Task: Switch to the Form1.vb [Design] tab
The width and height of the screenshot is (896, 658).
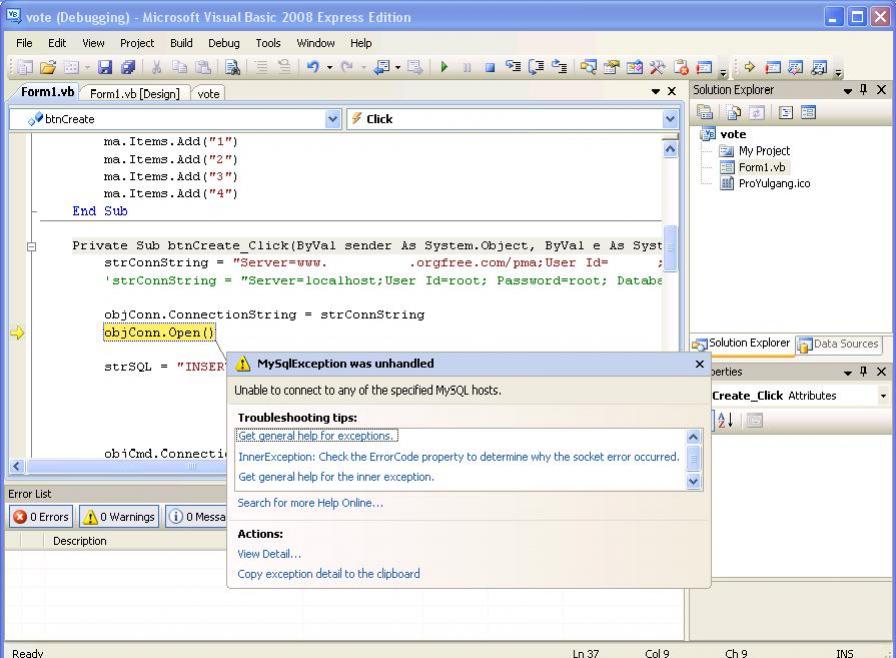Action: pyautogui.click(x=134, y=94)
